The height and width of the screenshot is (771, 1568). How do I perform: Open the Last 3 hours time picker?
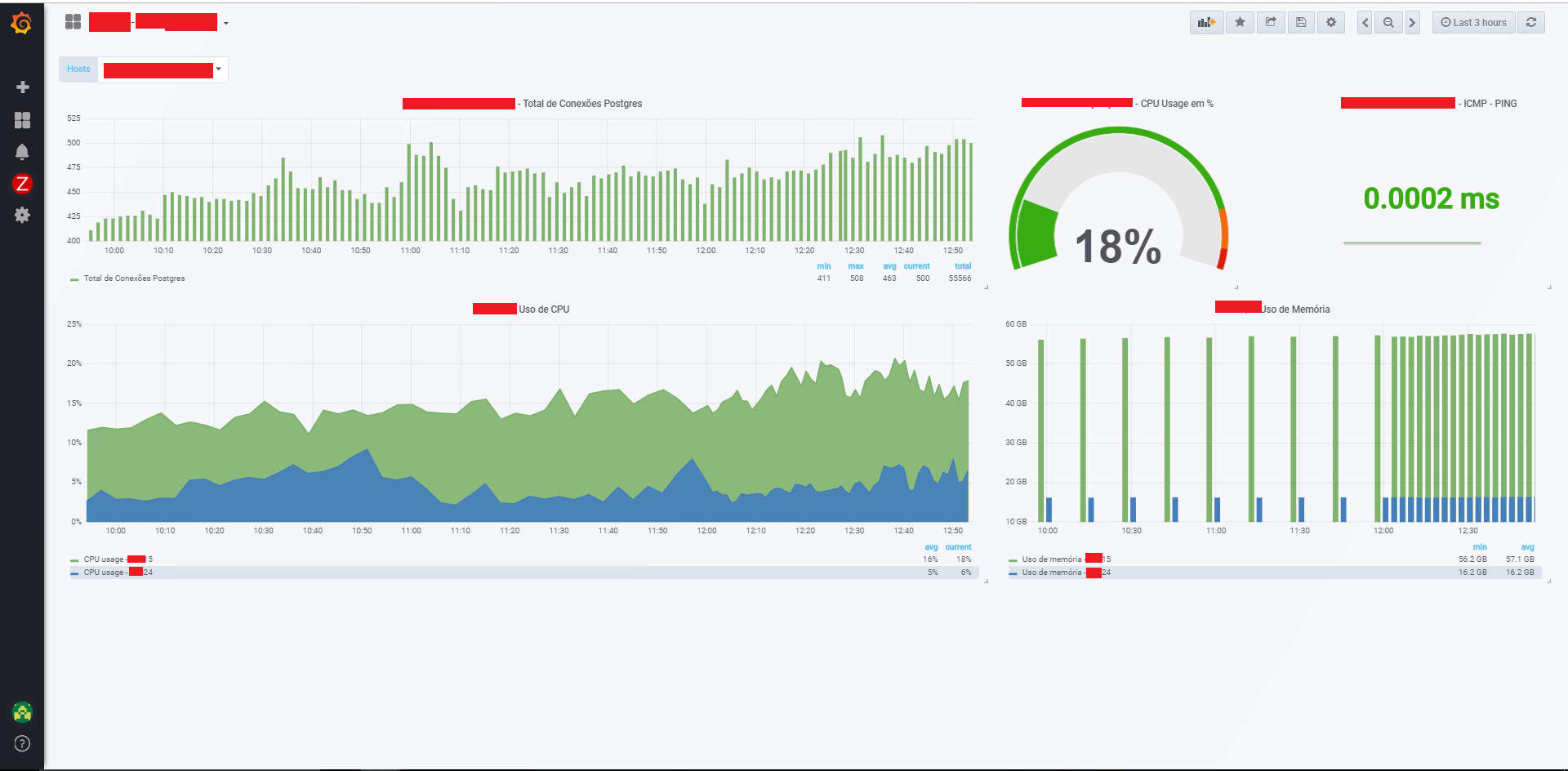[x=1473, y=23]
